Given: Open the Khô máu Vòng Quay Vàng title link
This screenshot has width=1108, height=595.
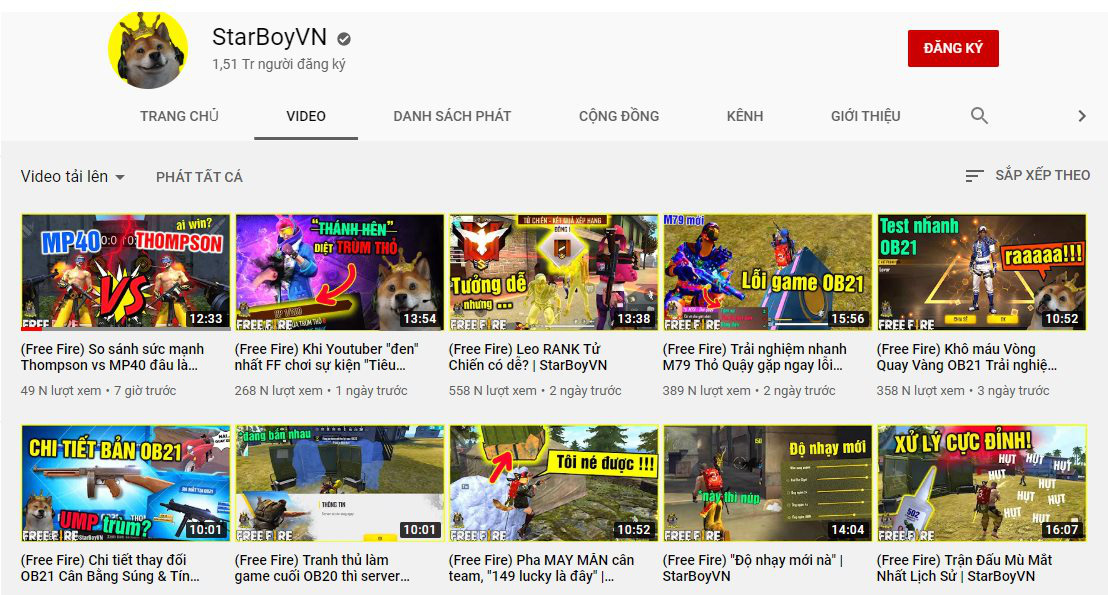Looking at the screenshot, I should (x=966, y=357).
